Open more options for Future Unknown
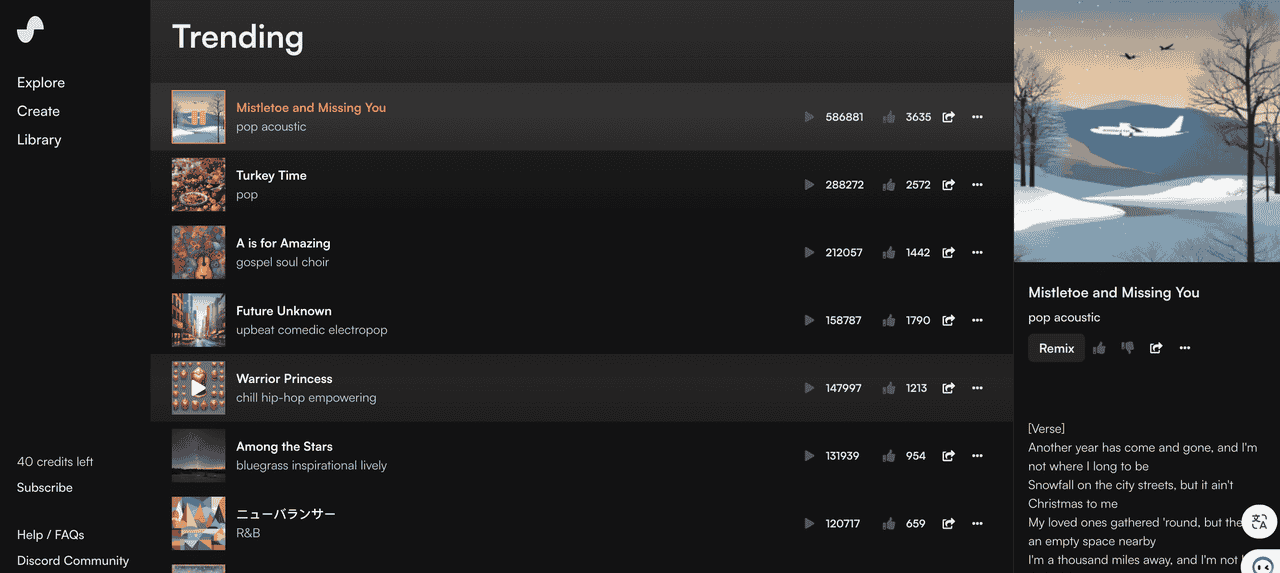Image resolution: width=1280 pixels, height=573 pixels. [977, 321]
